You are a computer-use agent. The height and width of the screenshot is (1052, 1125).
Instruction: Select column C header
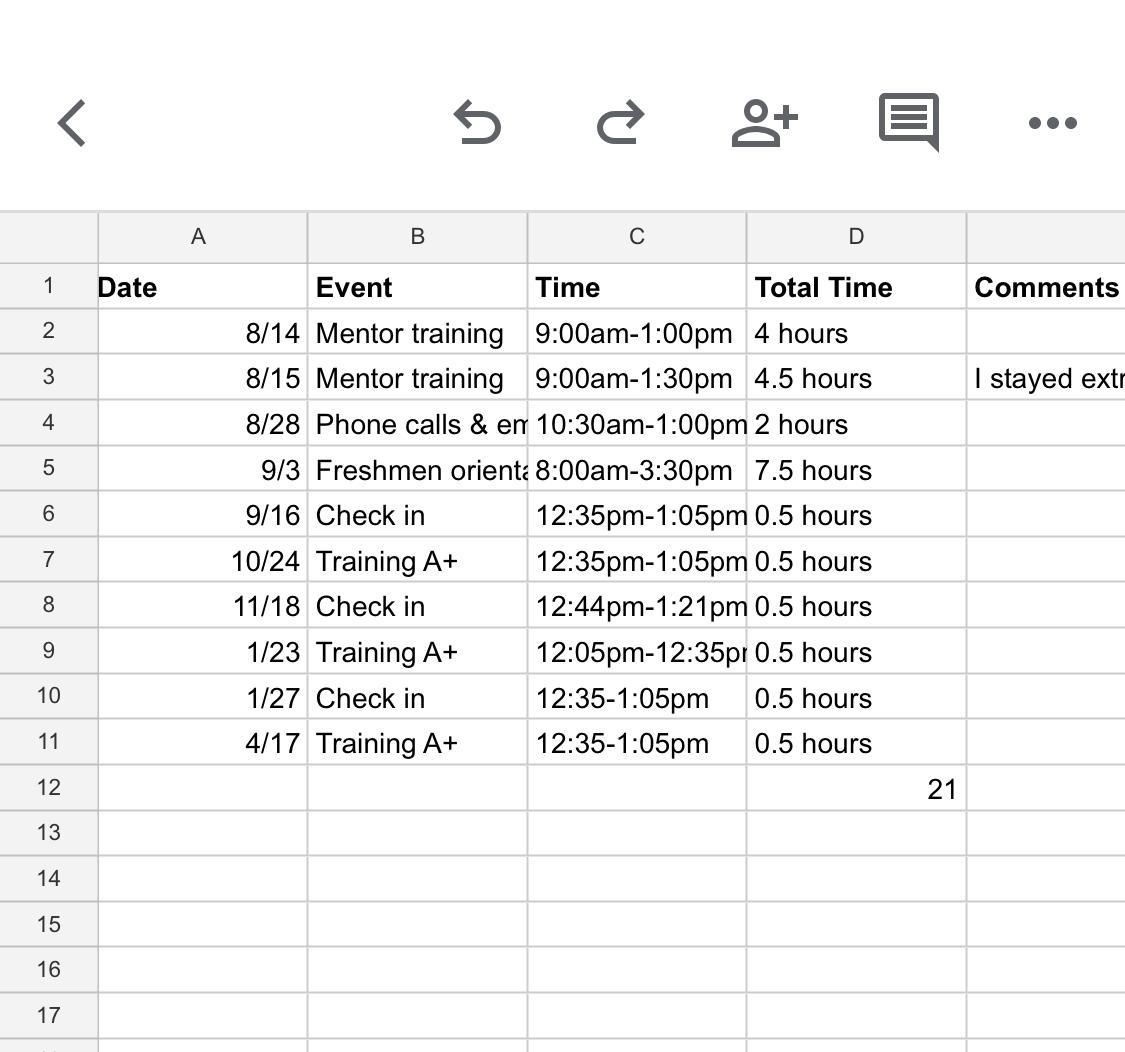pyautogui.click(x=636, y=237)
